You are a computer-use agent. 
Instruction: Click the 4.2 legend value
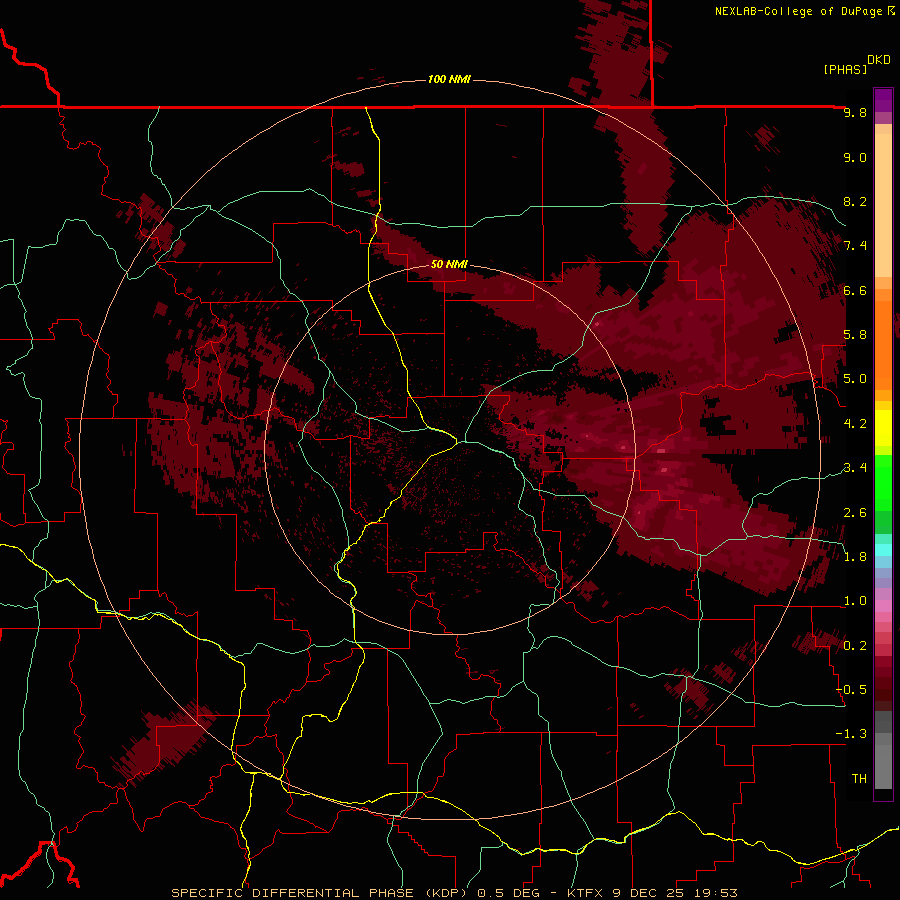pos(855,424)
